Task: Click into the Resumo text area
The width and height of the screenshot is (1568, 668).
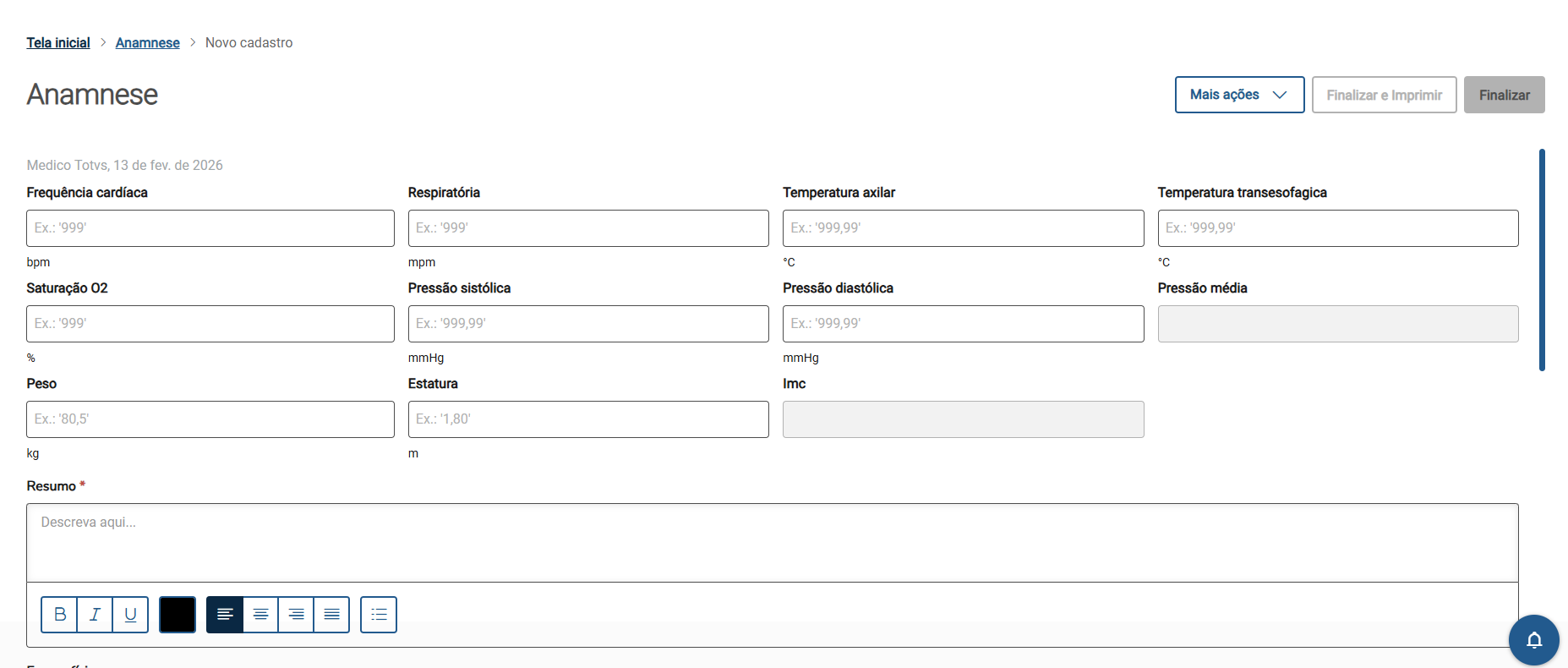Action: (772, 542)
